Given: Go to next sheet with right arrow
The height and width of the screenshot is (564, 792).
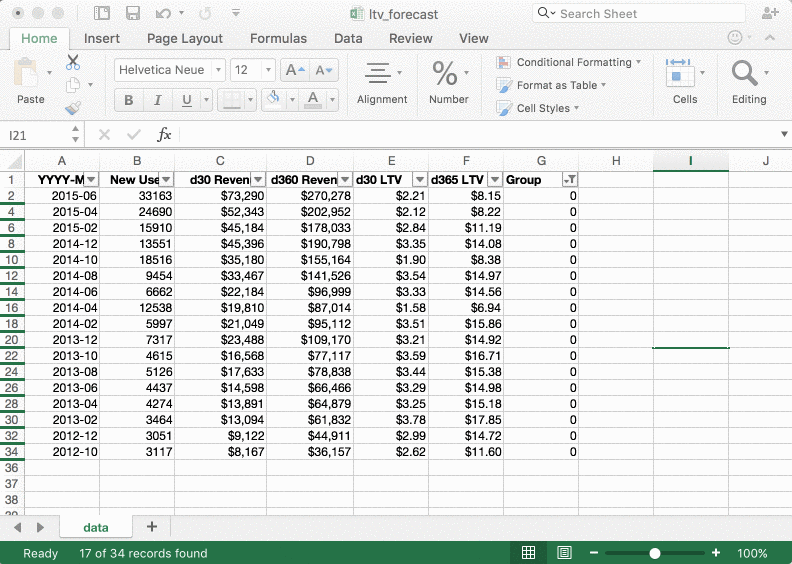Looking at the screenshot, I should point(40,528).
